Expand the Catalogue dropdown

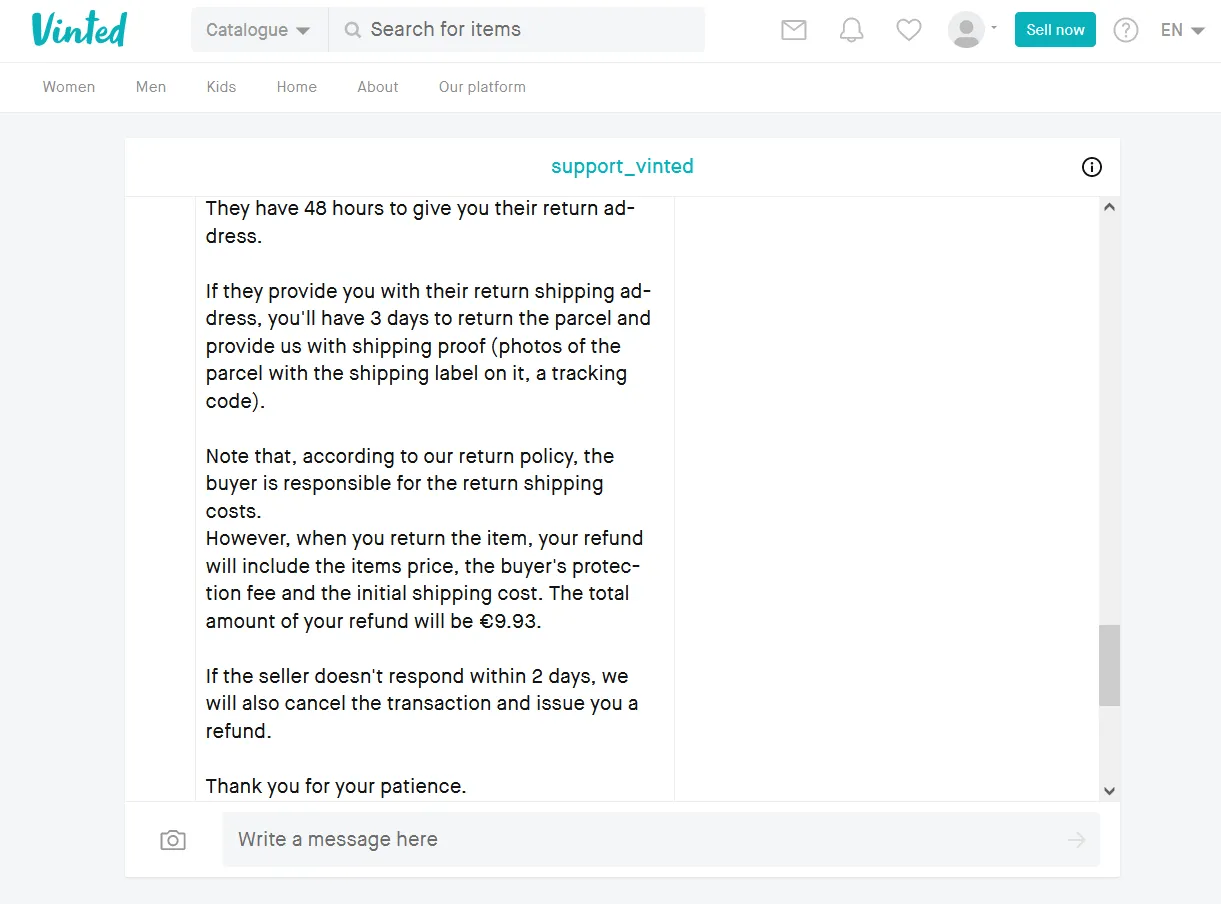[x=259, y=30]
